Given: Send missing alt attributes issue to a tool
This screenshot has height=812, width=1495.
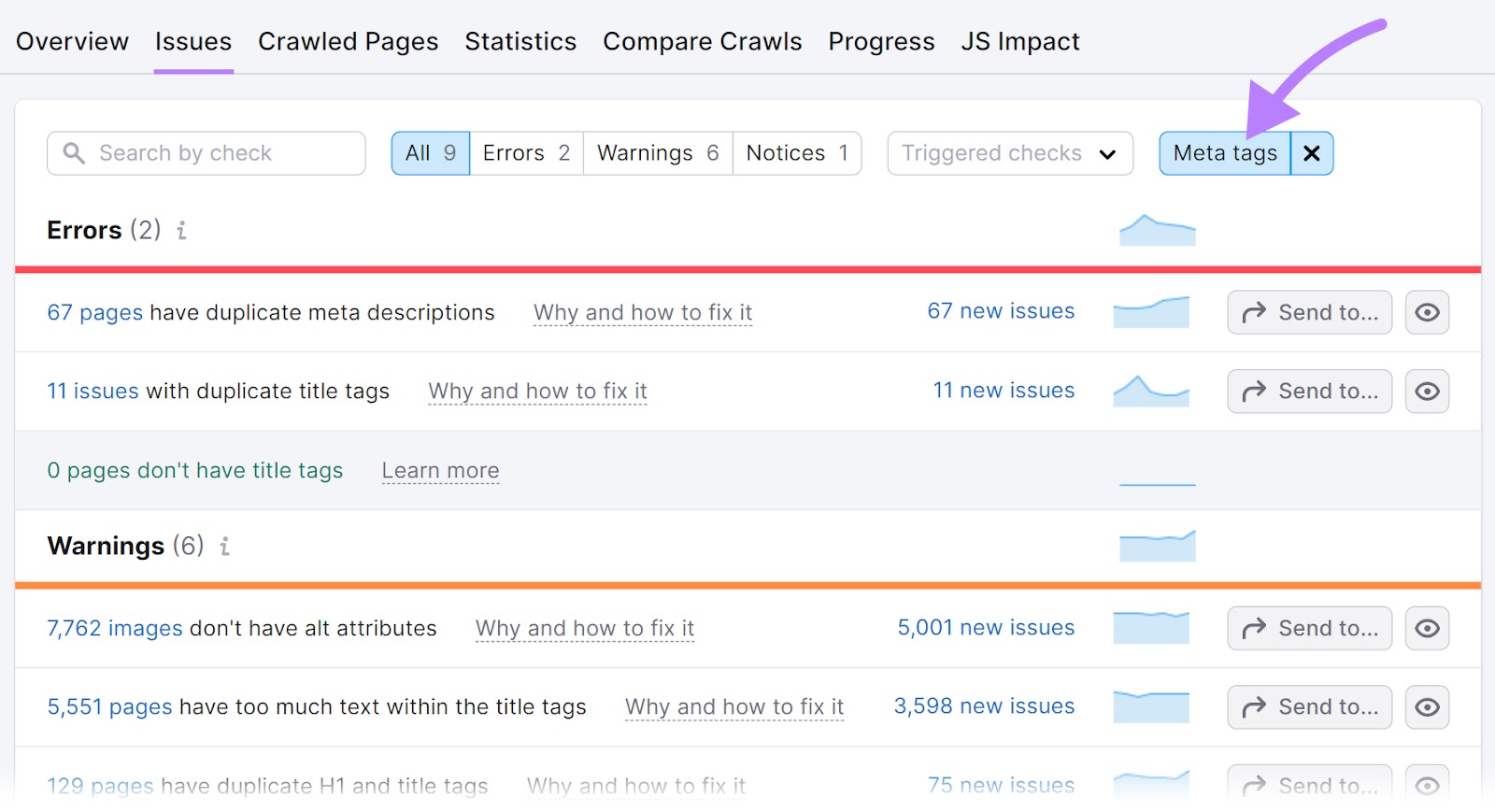Looking at the screenshot, I should pyautogui.click(x=1310, y=628).
